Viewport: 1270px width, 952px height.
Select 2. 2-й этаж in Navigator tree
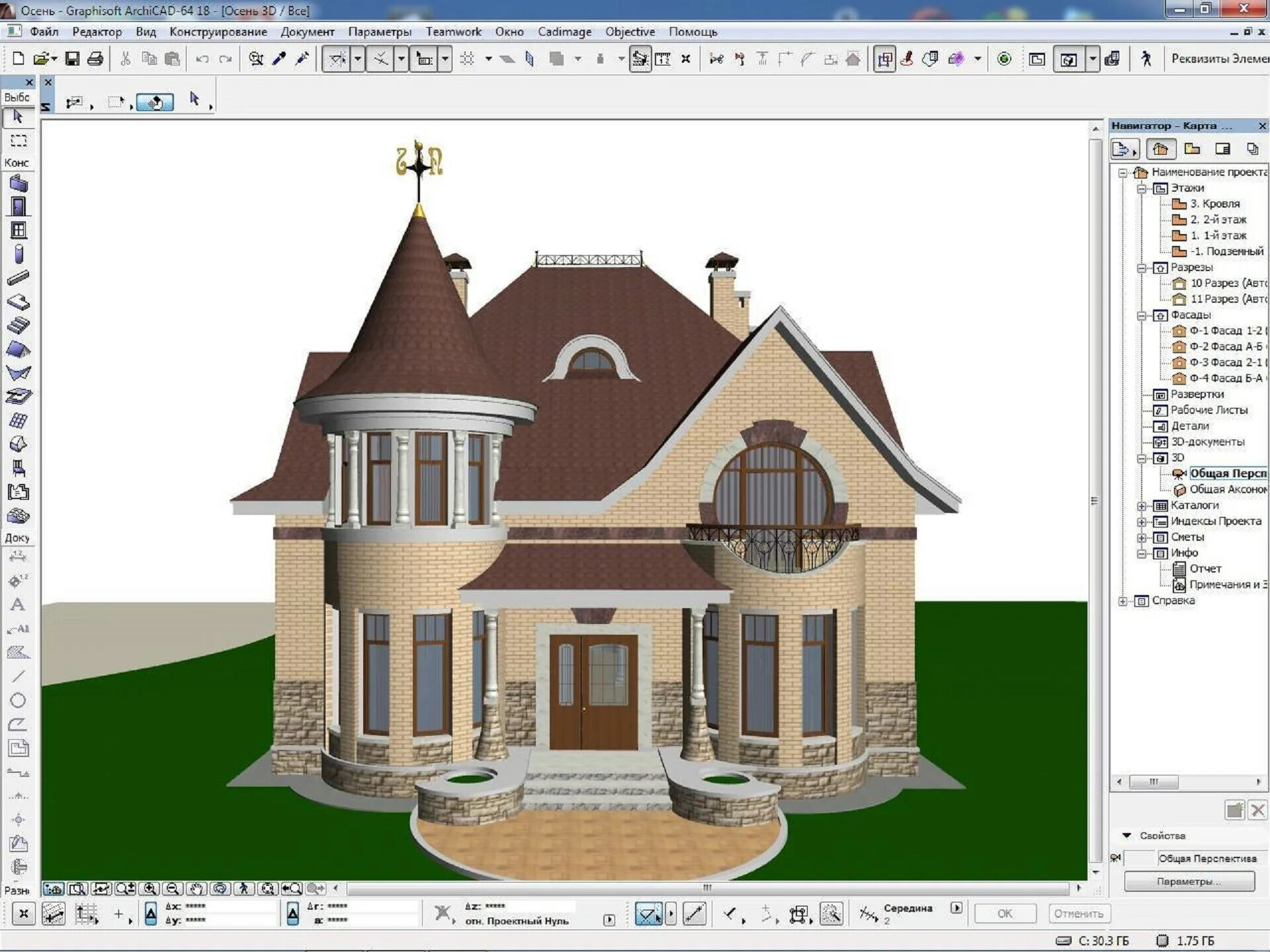[1218, 219]
